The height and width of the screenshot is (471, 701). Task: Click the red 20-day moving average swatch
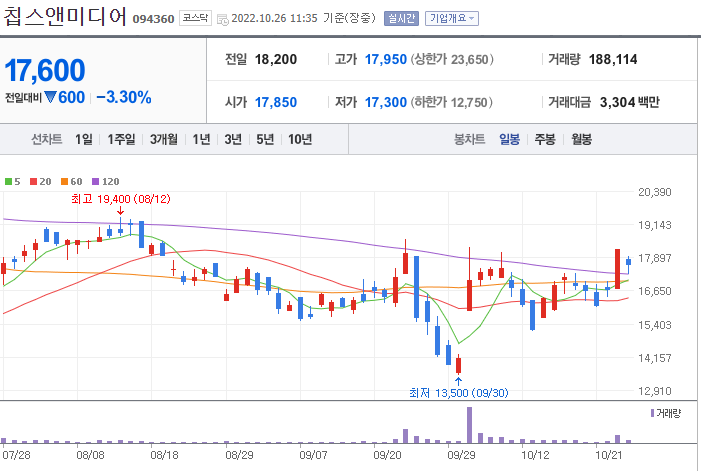click(34, 181)
